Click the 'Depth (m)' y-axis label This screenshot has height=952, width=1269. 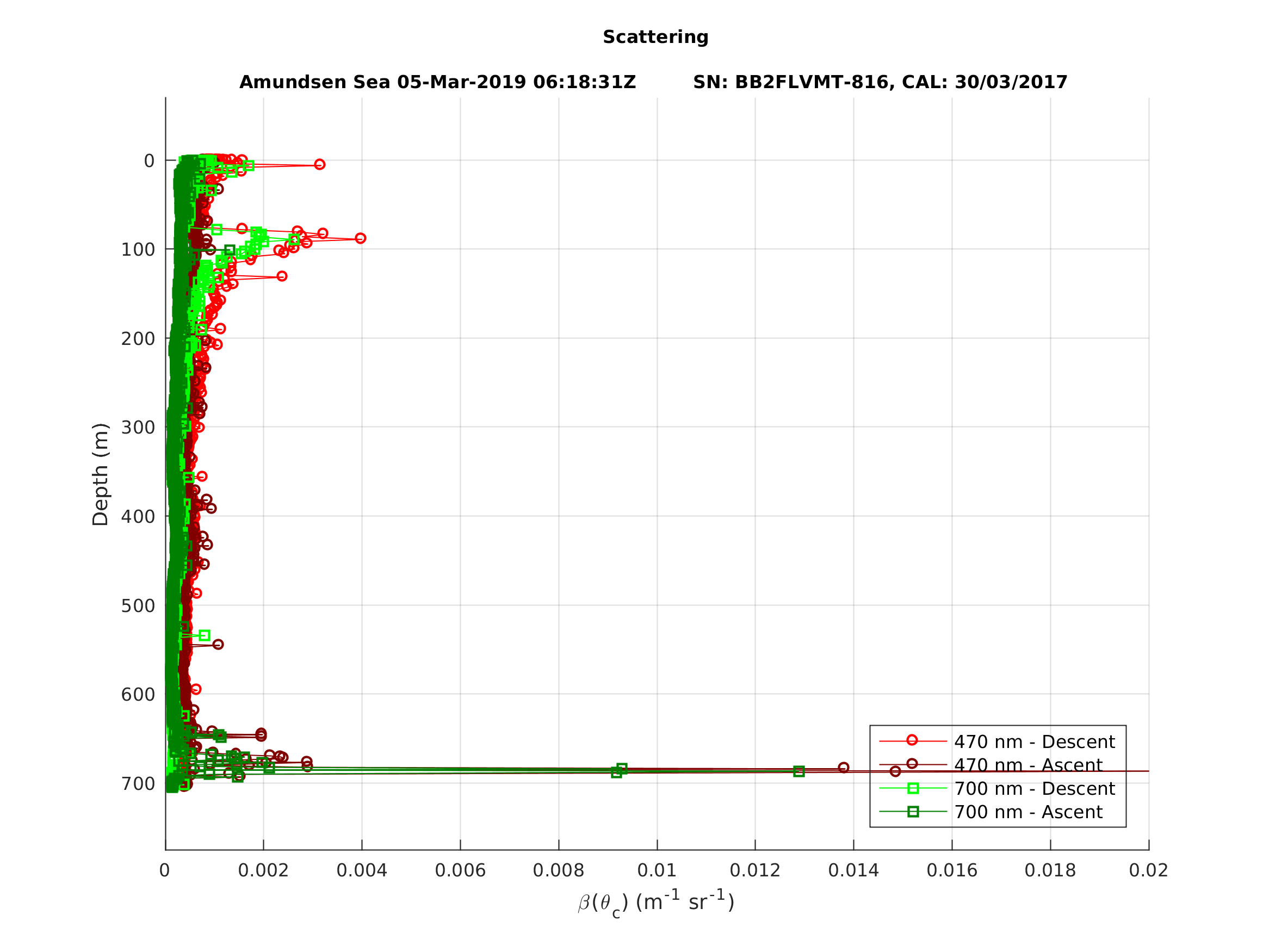(101, 474)
